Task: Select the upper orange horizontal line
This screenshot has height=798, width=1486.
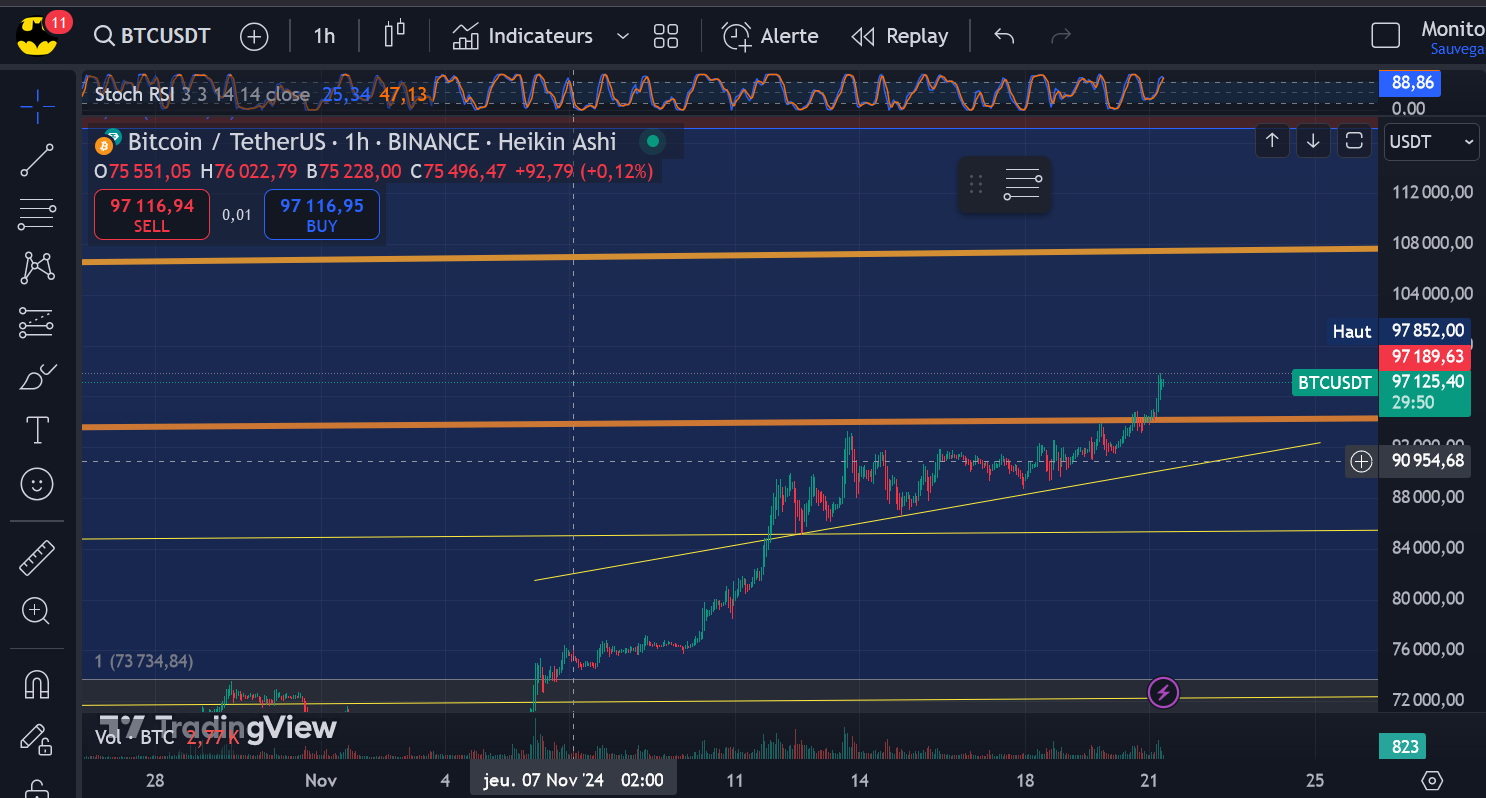Action: click(x=729, y=254)
